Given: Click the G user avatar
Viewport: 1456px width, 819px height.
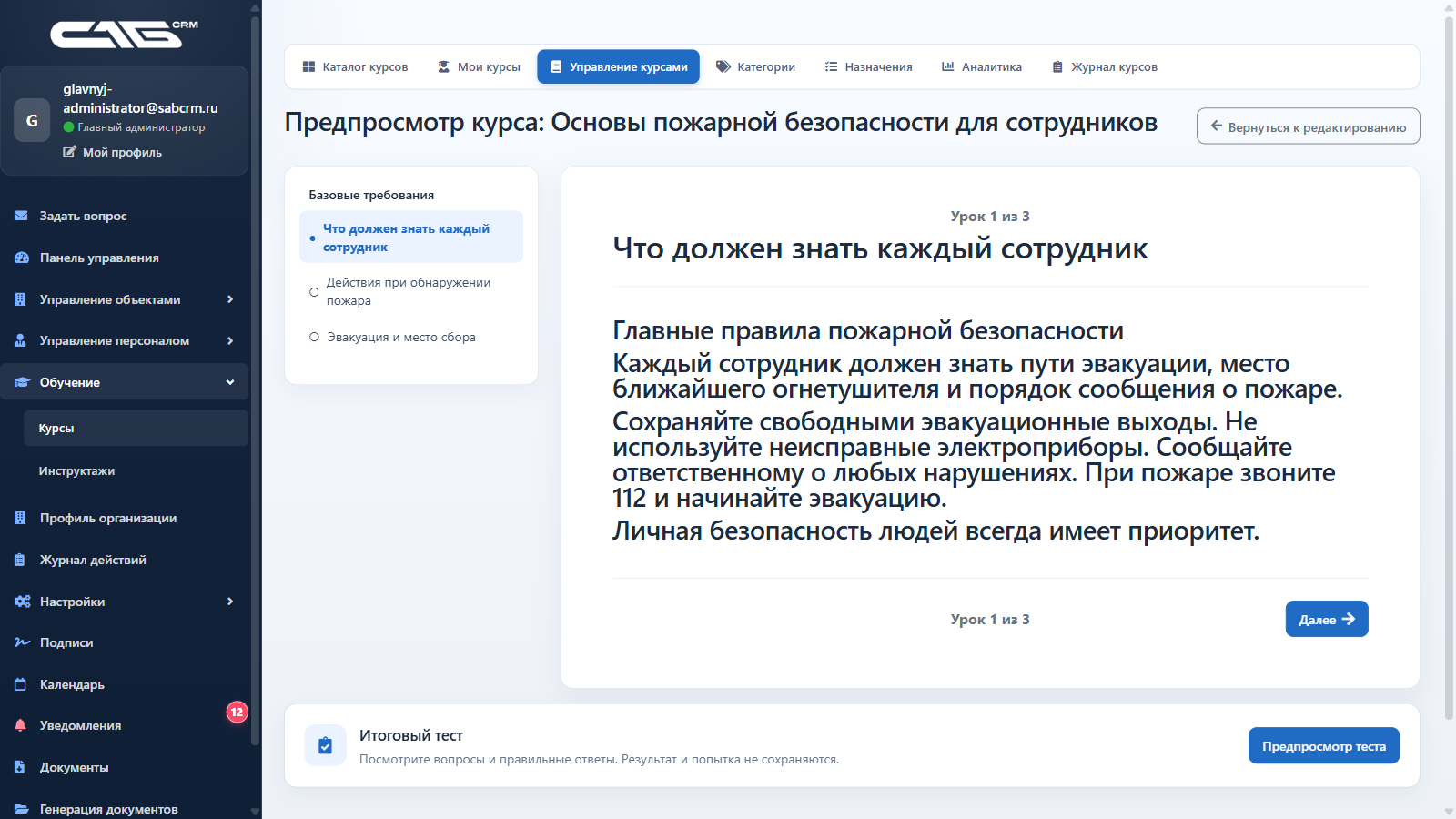Looking at the screenshot, I should (x=32, y=120).
